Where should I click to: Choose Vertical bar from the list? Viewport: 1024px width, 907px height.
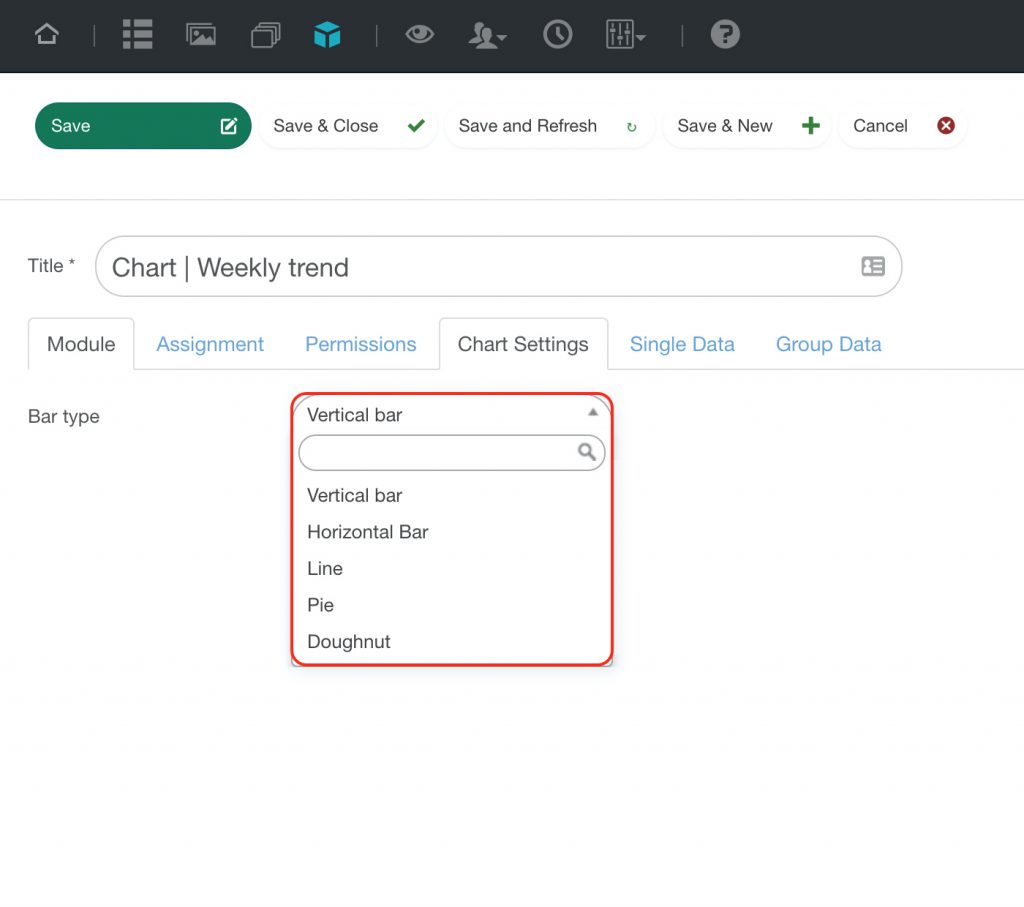point(451,496)
